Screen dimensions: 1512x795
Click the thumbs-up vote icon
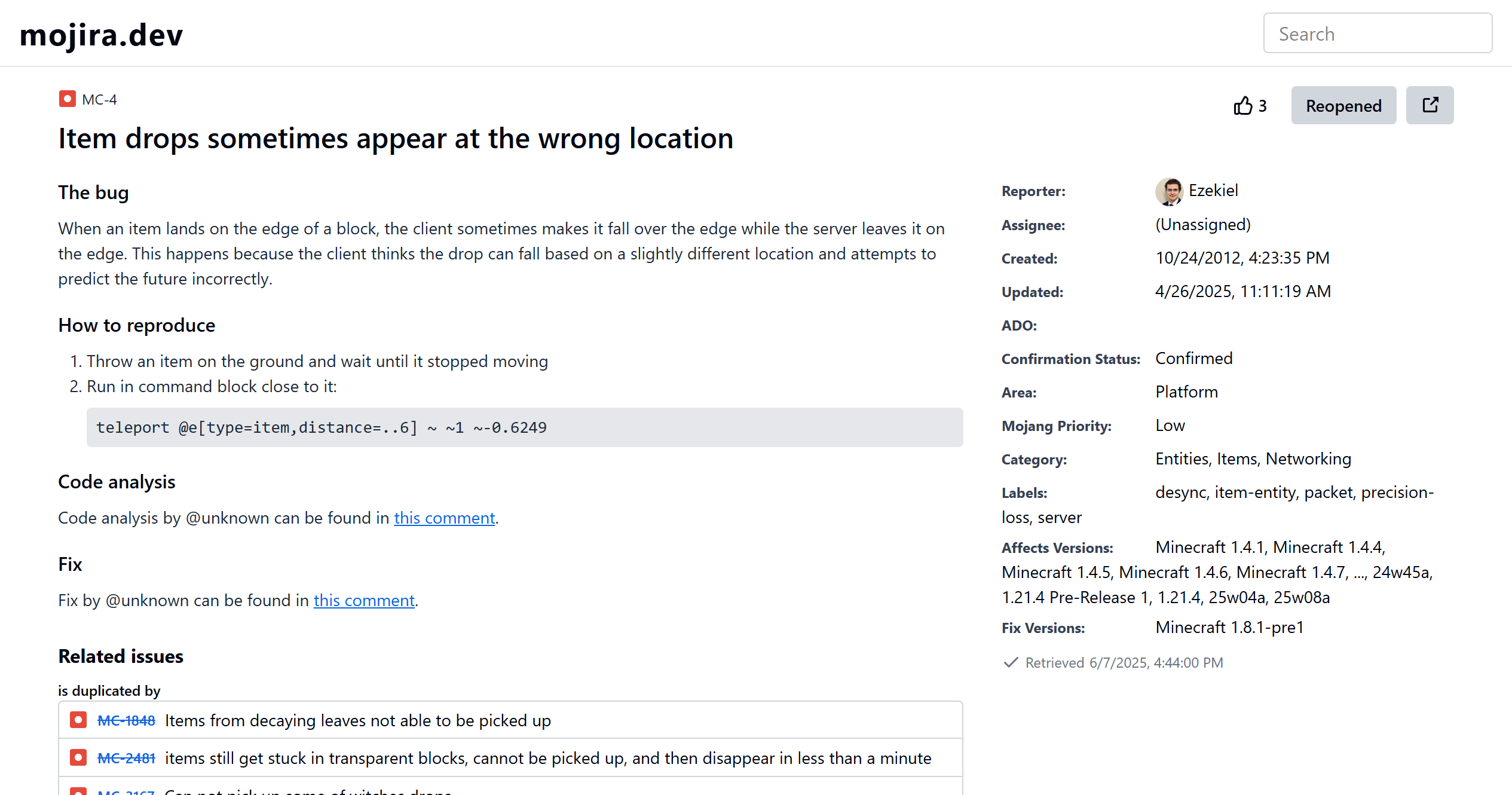pos(1243,106)
